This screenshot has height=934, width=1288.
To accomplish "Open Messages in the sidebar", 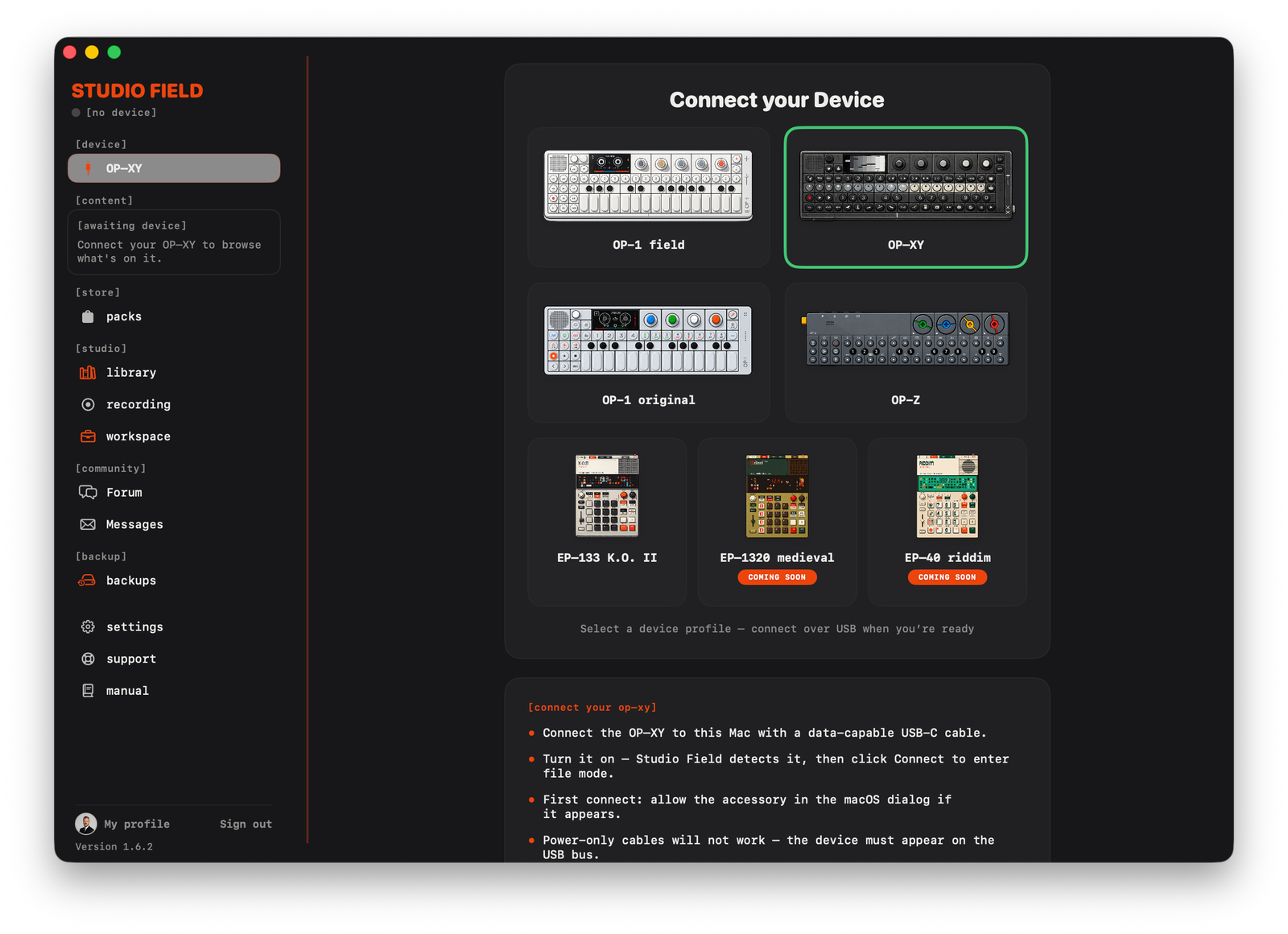I will pyautogui.click(x=174, y=524).
